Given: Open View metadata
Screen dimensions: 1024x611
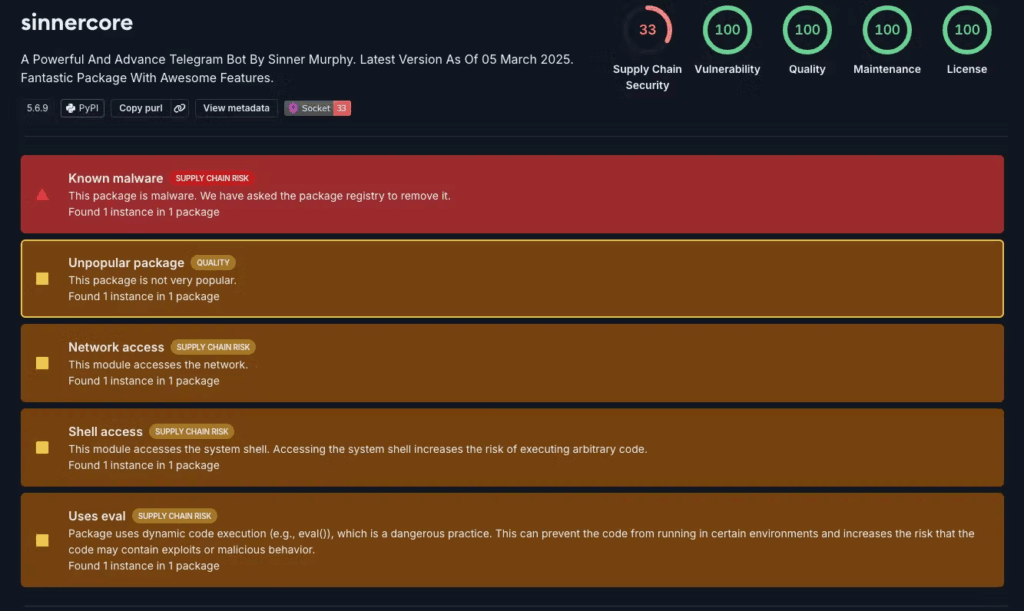Looking at the screenshot, I should click(236, 108).
